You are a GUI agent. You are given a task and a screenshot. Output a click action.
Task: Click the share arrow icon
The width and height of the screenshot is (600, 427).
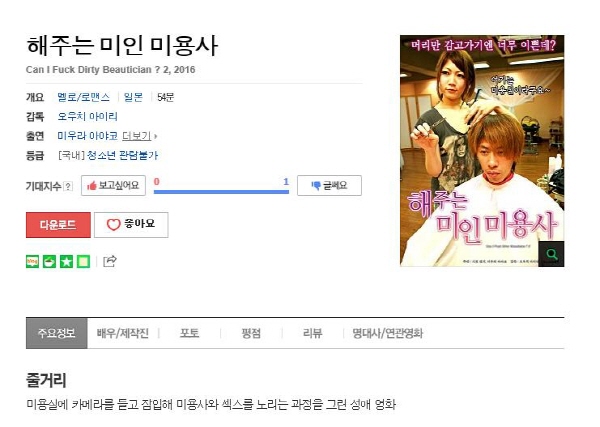(110, 261)
